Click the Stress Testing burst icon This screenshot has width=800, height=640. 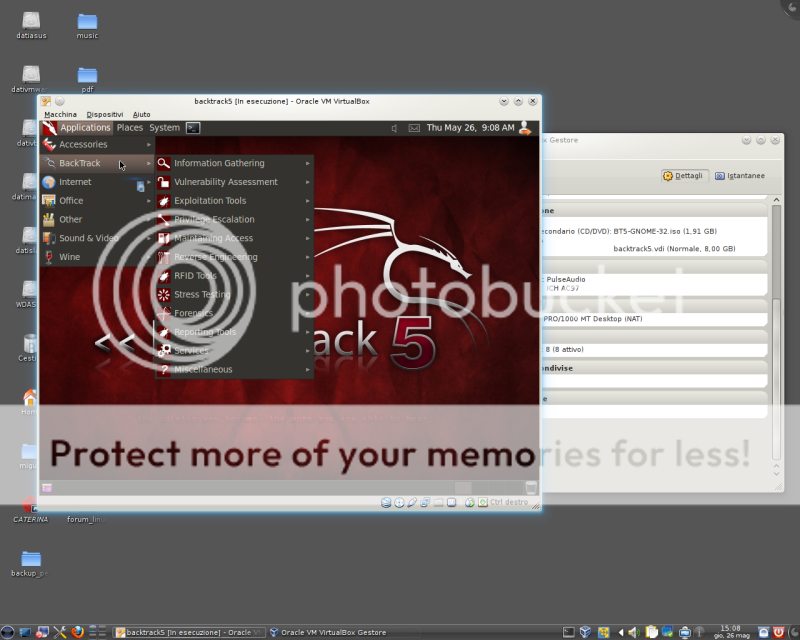click(164, 294)
